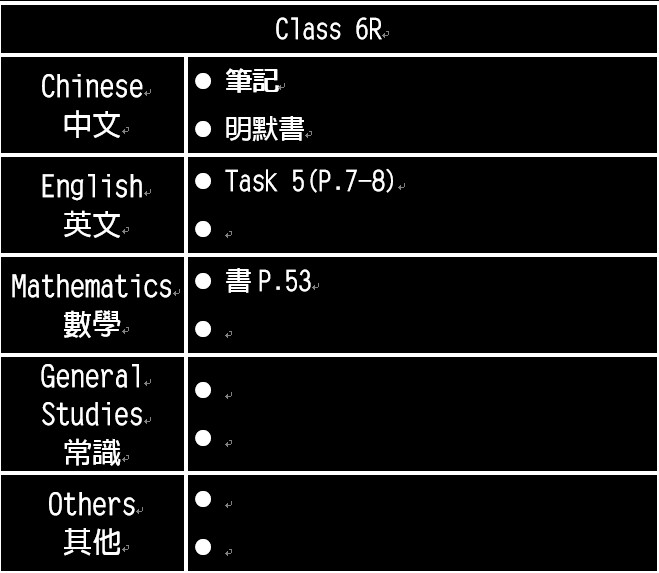The image size is (659, 573).
Task: Place cursor in empty second English bullet
Action: (228, 230)
